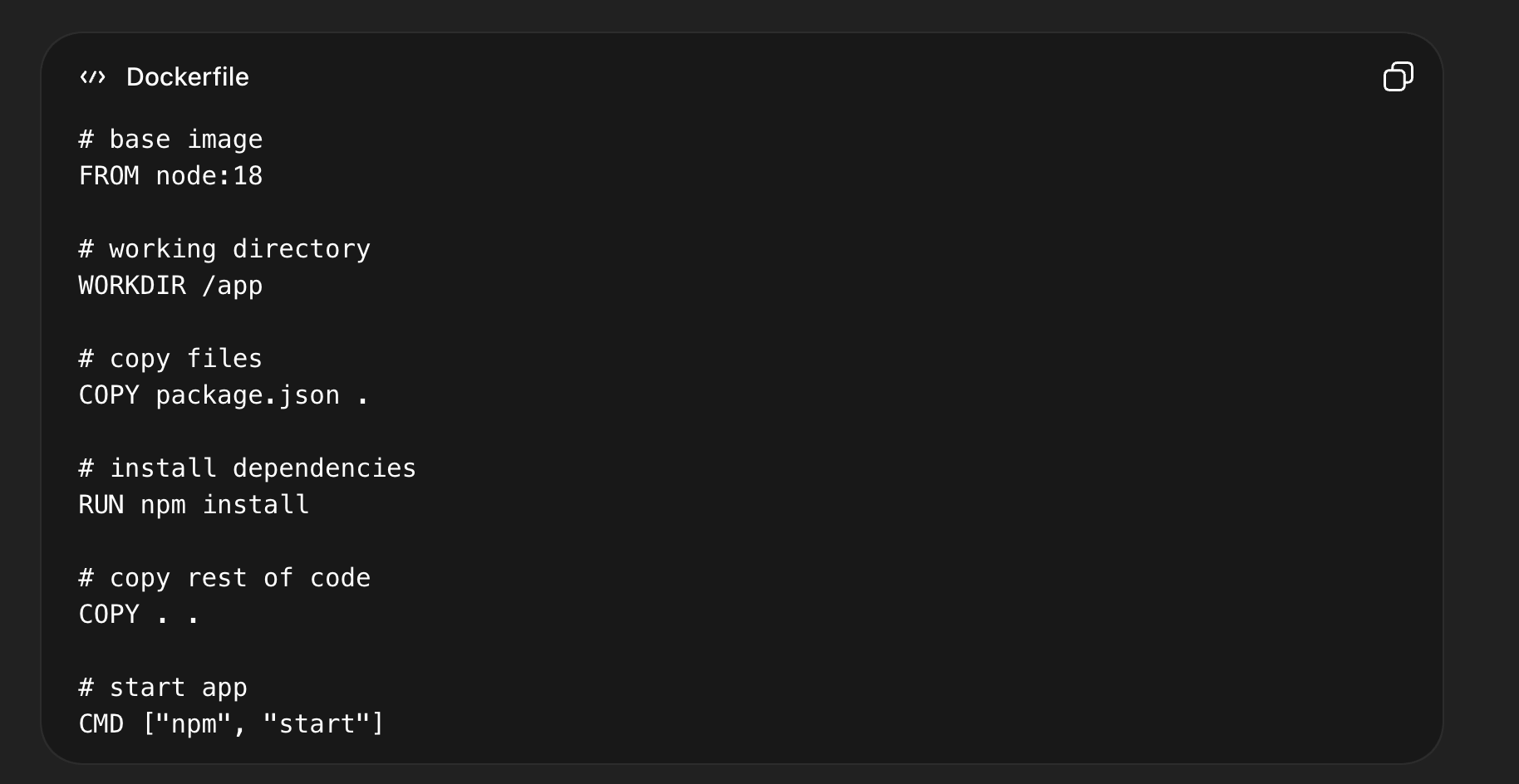Click the CMD keyword

pos(101,724)
